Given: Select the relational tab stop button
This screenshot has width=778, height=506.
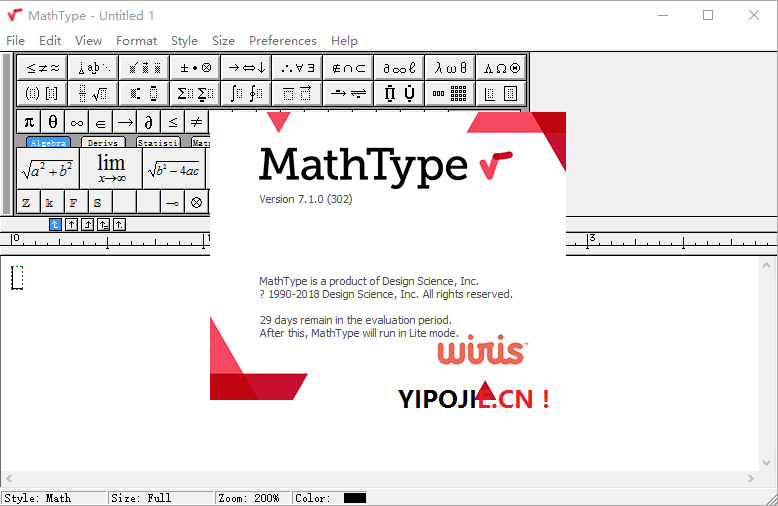Looking at the screenshot, I should click(x=103, y=225).
